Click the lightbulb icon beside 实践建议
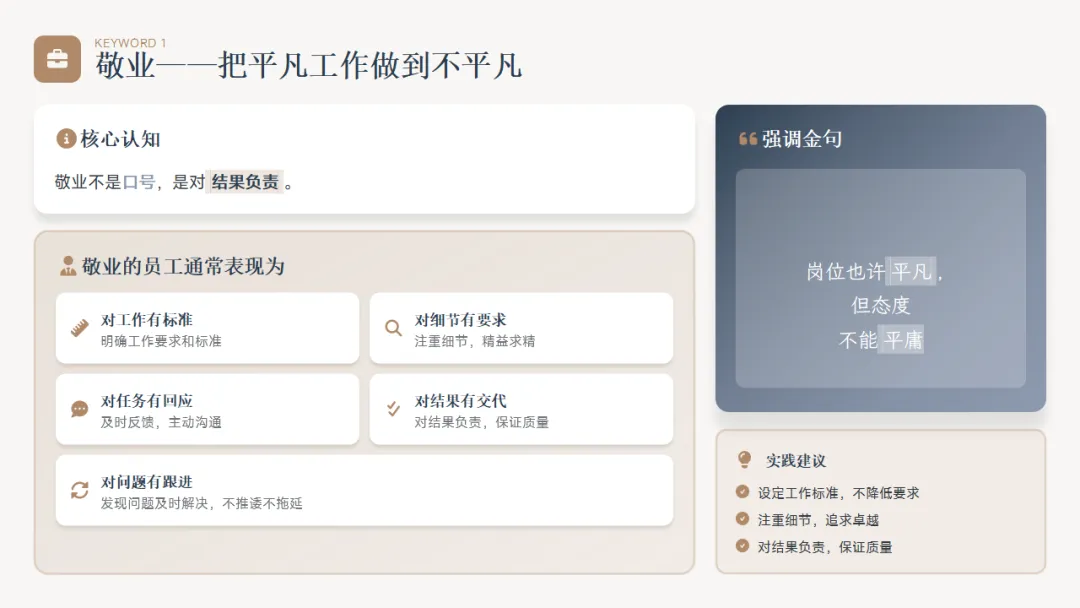 [x=745, y=459]
